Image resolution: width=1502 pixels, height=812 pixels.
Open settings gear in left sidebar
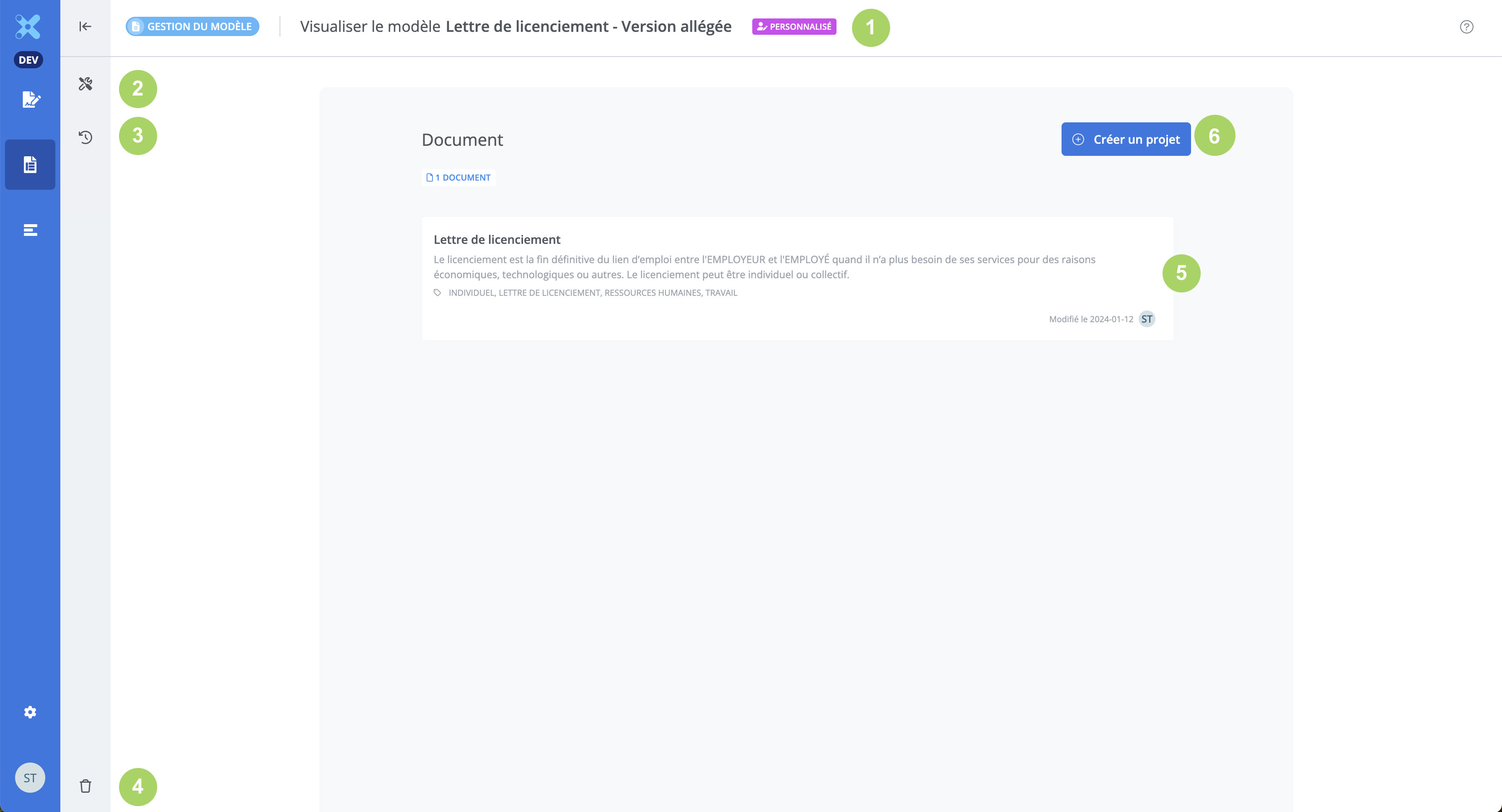(x=30, y=712)
